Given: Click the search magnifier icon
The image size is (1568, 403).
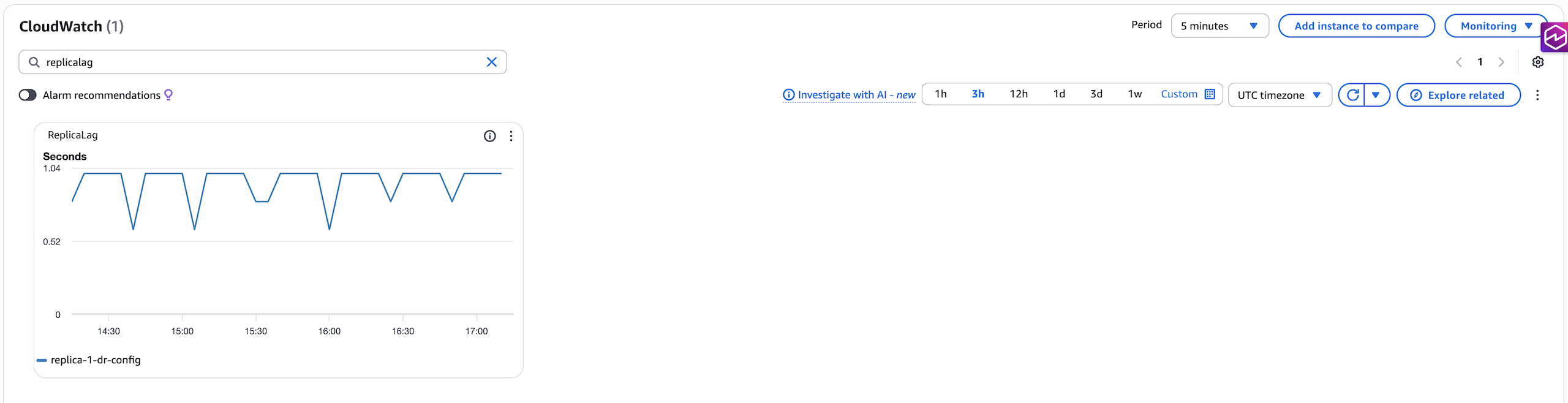Looking at the screenshot, I should [34, 62].
